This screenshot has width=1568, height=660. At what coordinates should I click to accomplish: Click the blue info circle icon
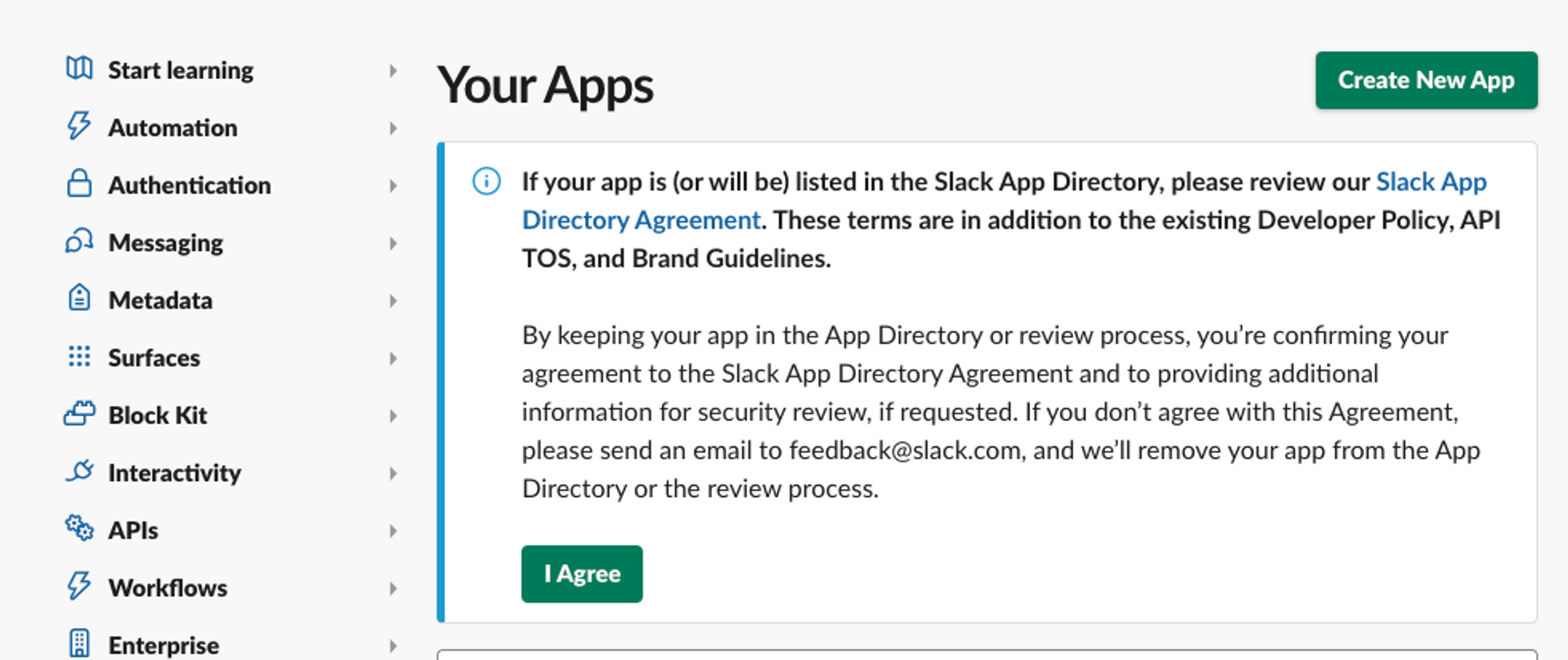486,182
